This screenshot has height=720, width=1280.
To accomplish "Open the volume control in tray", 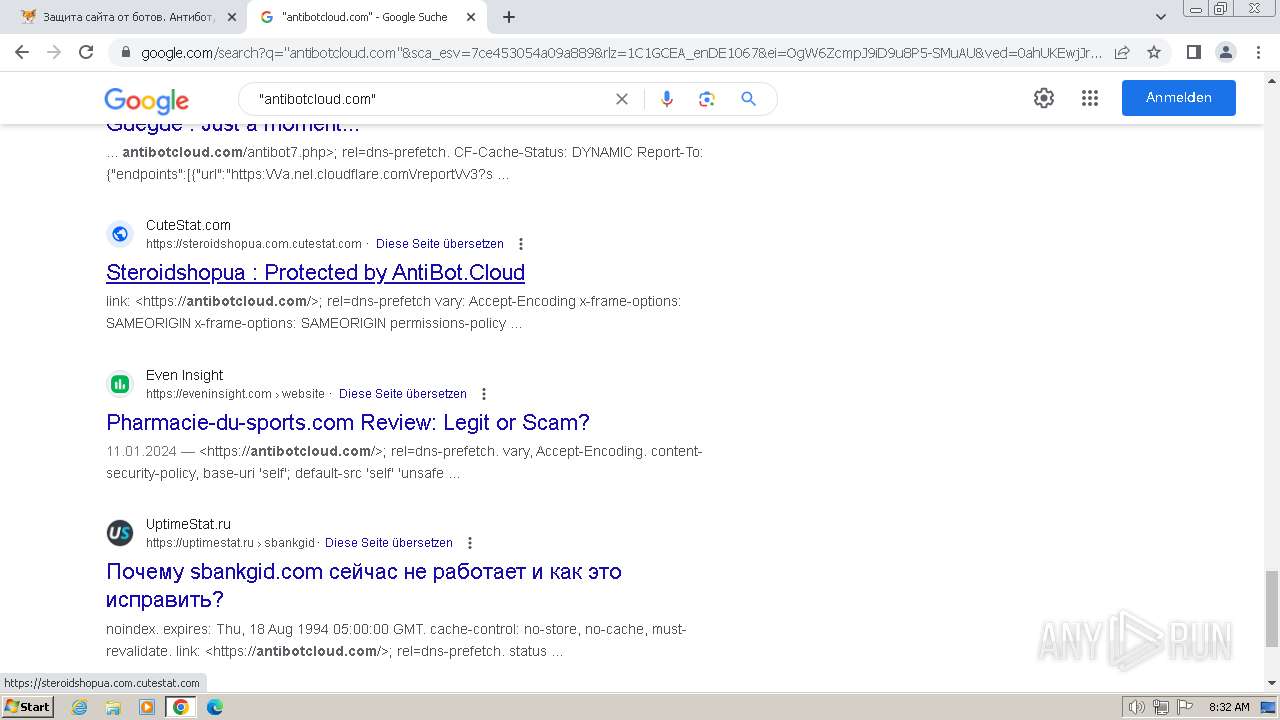I will (1137, 707).
